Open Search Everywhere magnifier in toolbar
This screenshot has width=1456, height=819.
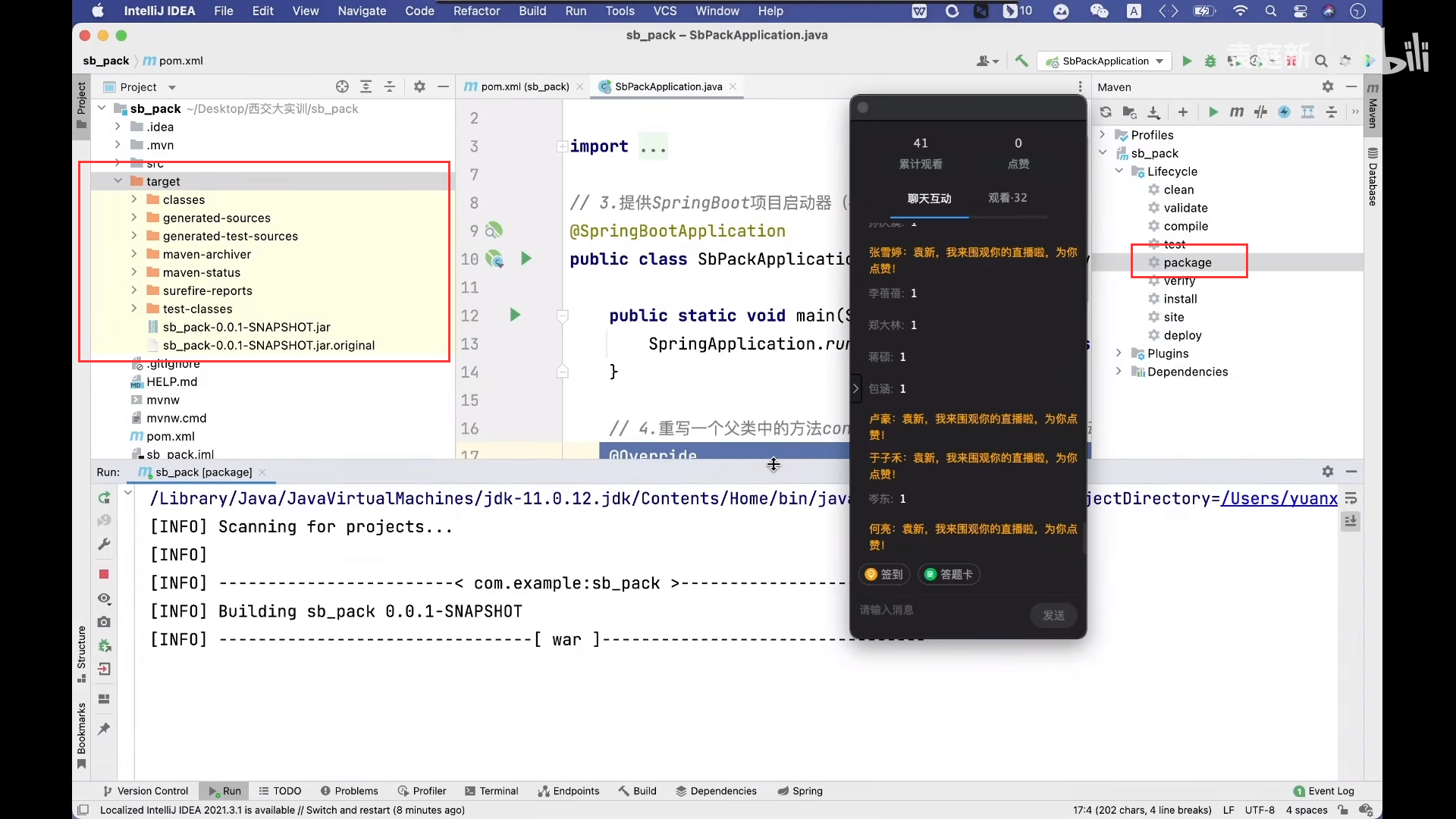point(1321,61)
